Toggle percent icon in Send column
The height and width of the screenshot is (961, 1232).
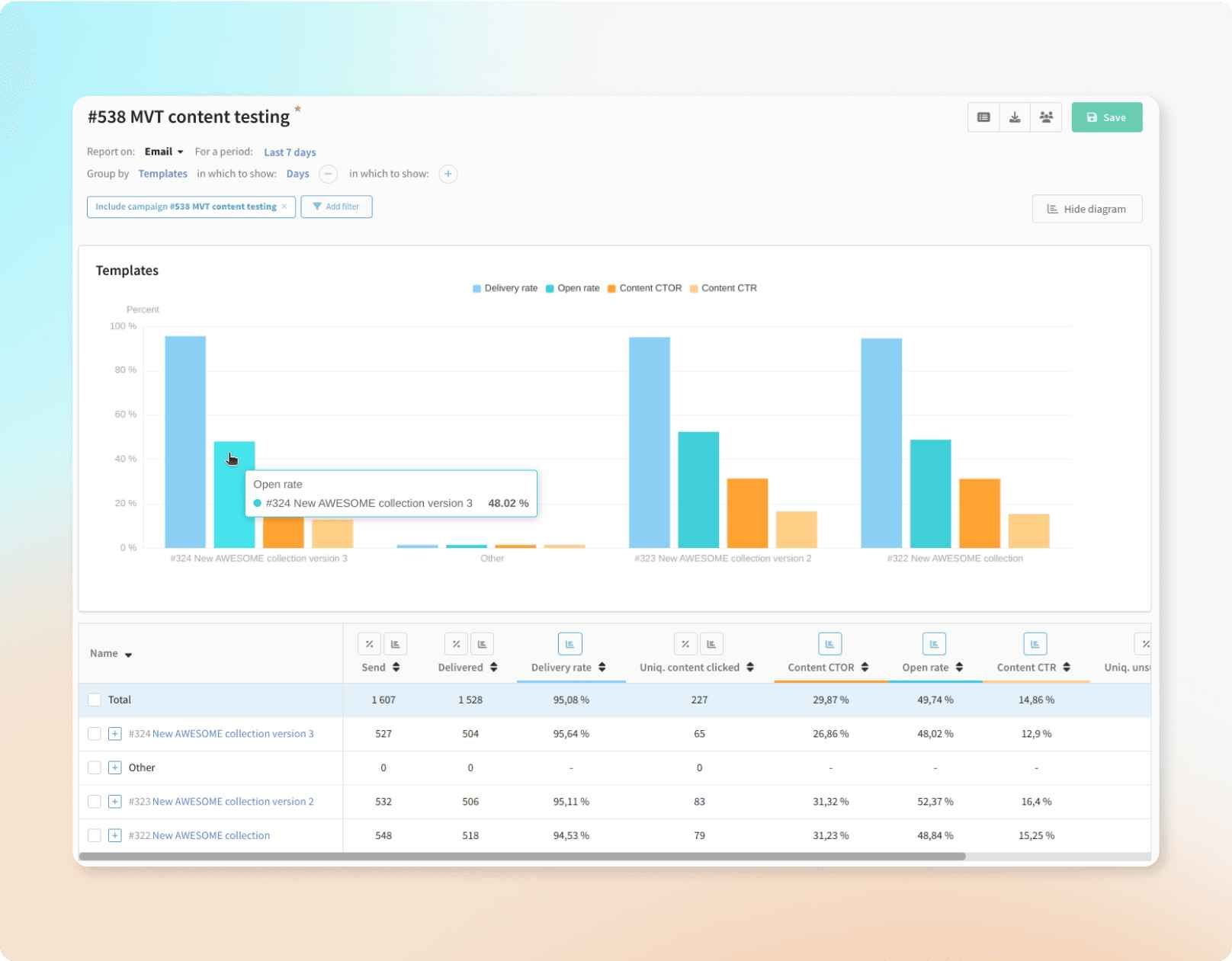click(x=369, y=644)
